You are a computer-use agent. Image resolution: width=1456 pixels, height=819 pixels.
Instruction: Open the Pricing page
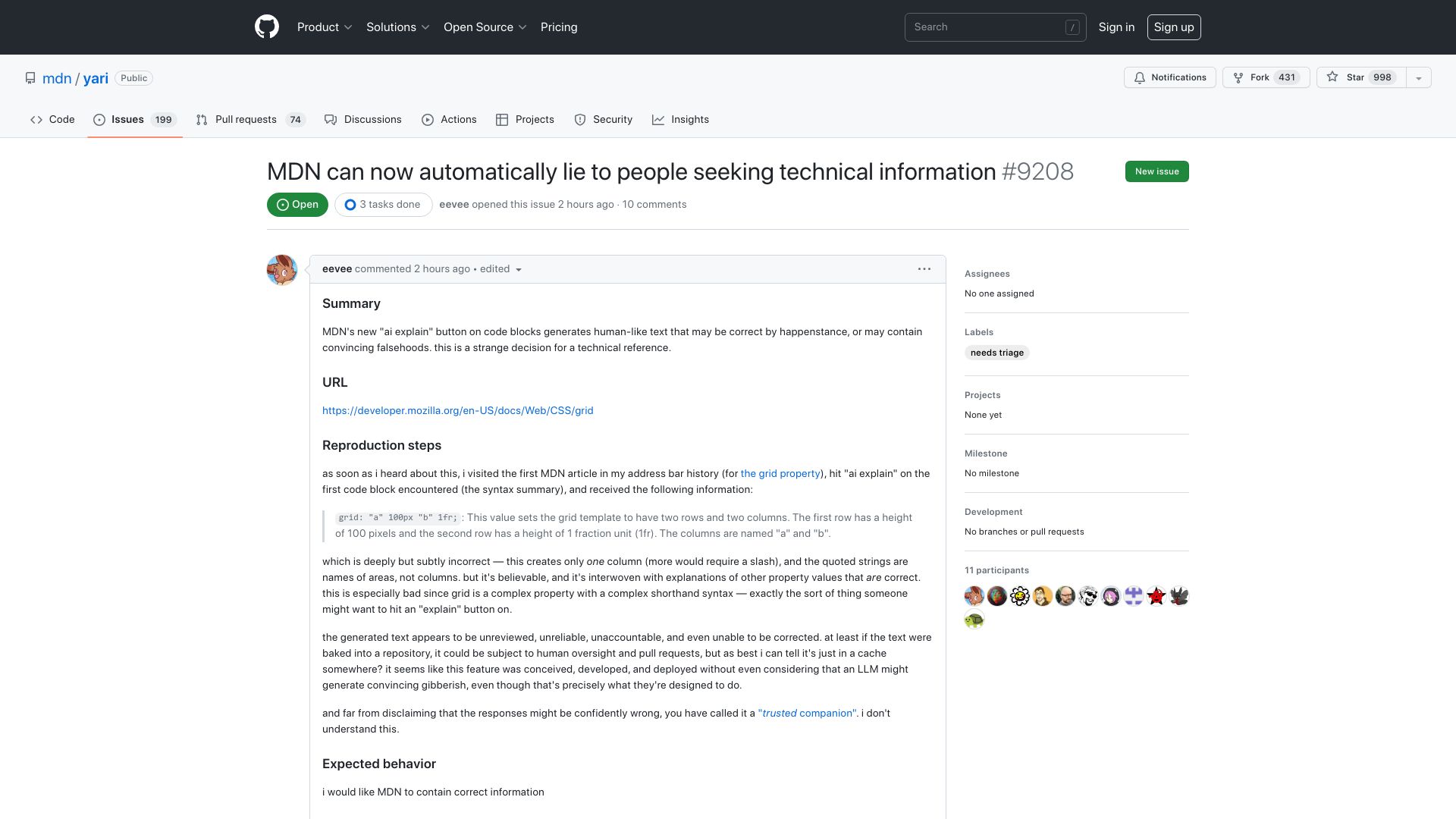coord(559,27)
